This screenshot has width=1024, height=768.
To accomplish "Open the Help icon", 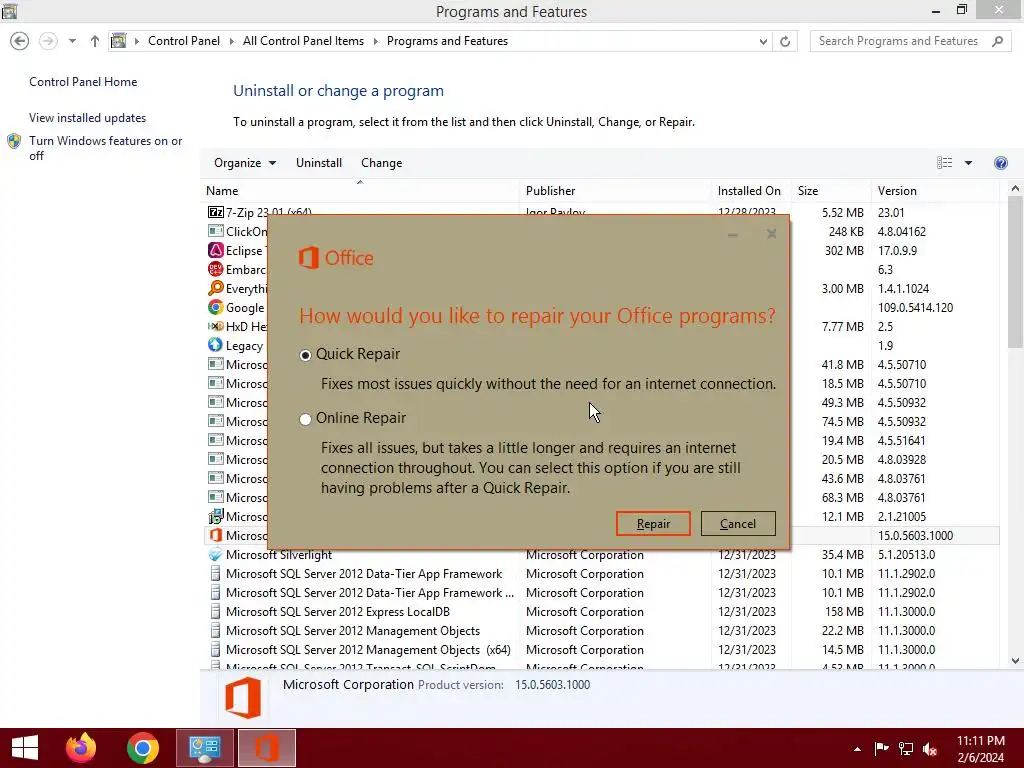I will (x=1000, y=163).
